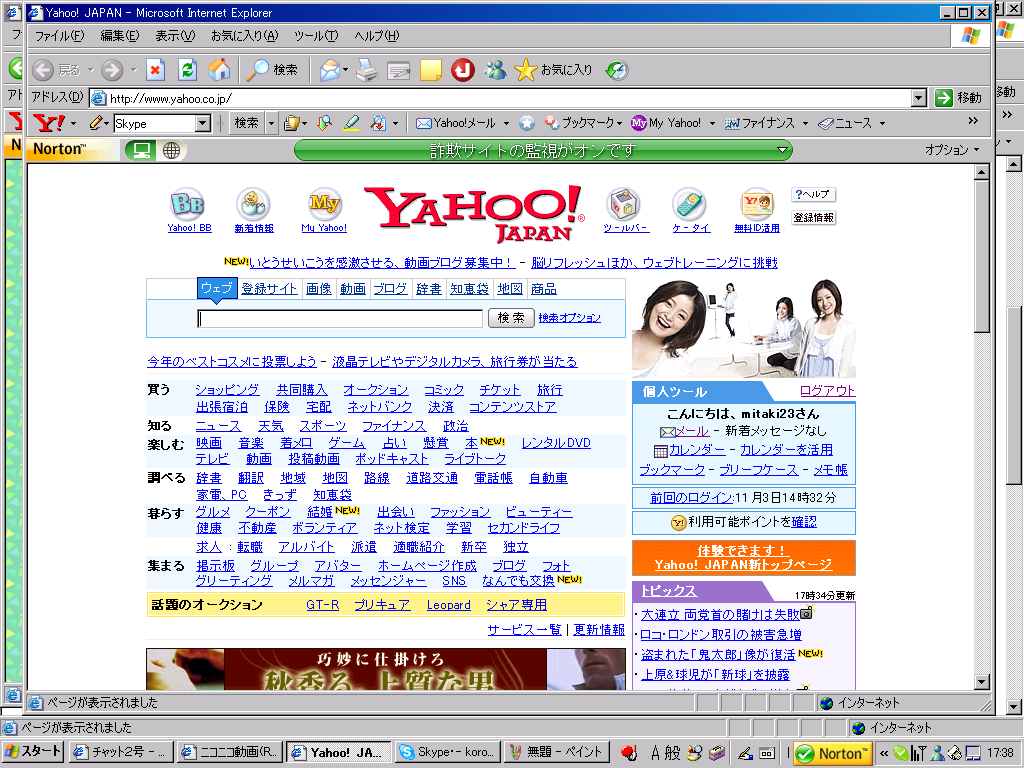Click the 移動 Go button

(959, 98)
